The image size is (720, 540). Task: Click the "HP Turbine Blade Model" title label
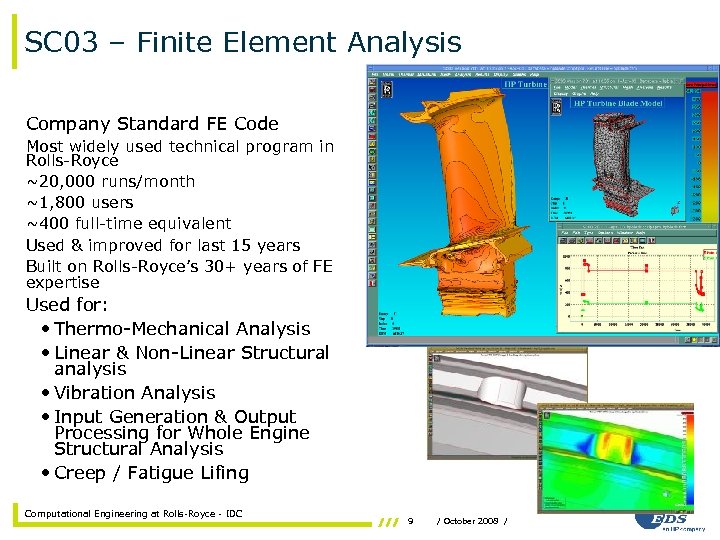click(x=618, y=103)
